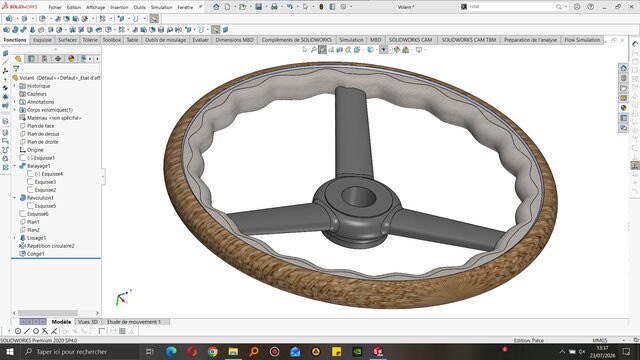This screenshot has width=640, height=360.
Task: Open the Options gear icon in the title bar
Action: tap(343, 7)
